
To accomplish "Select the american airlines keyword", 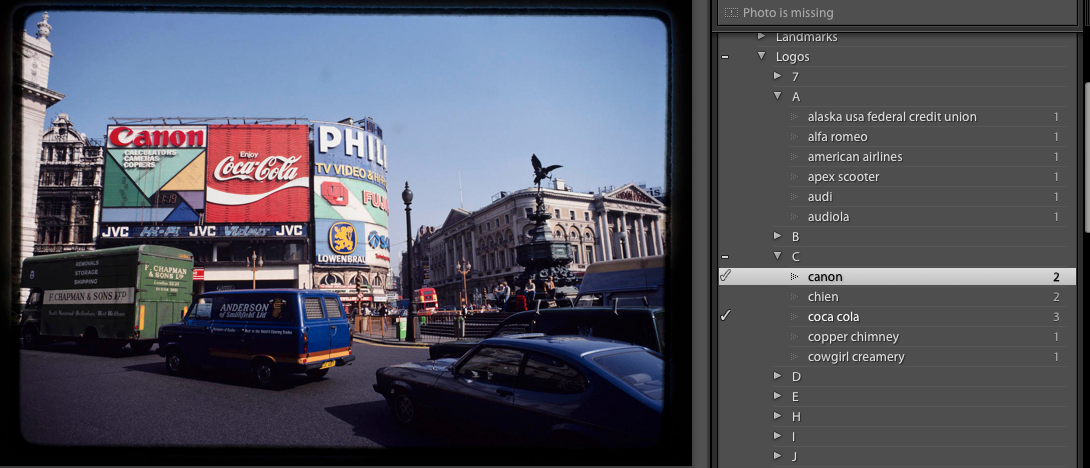I will pyautogui.click(x=855, y=157).
